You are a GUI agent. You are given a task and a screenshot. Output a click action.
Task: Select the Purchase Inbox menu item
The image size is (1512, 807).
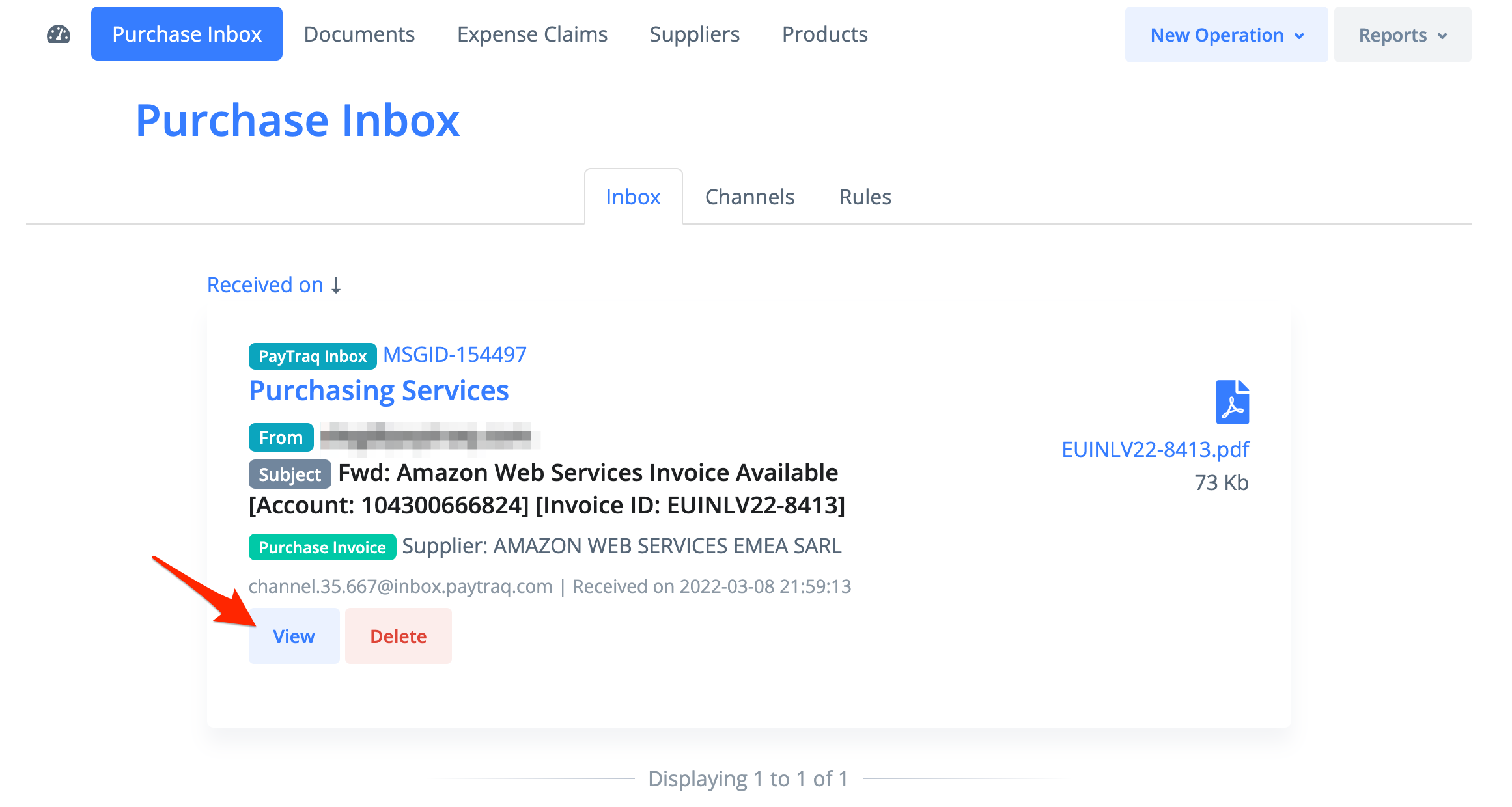[187, 34]
